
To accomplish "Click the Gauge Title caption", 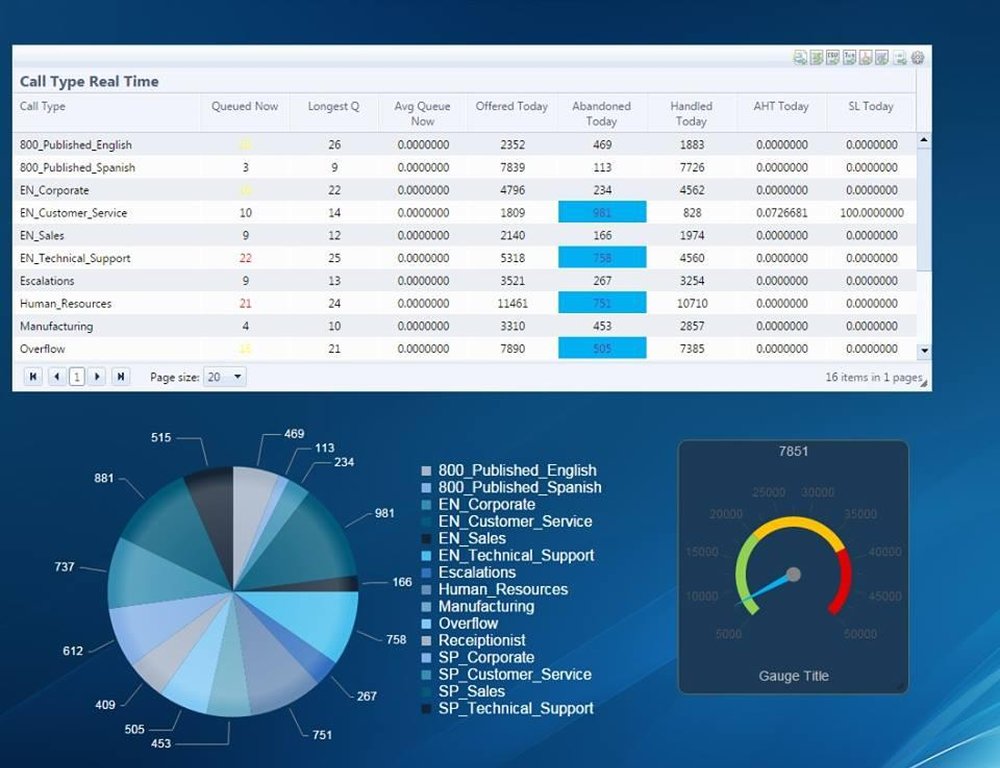I will coord(794,676).
